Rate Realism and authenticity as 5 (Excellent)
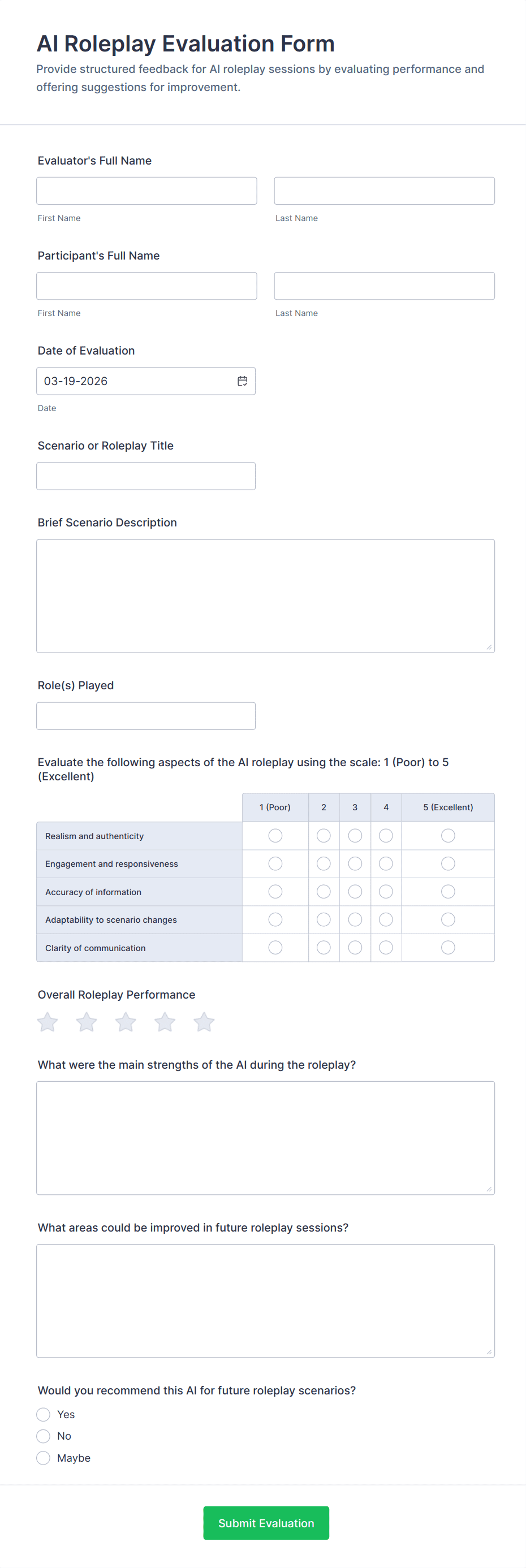 coord(447,835)
